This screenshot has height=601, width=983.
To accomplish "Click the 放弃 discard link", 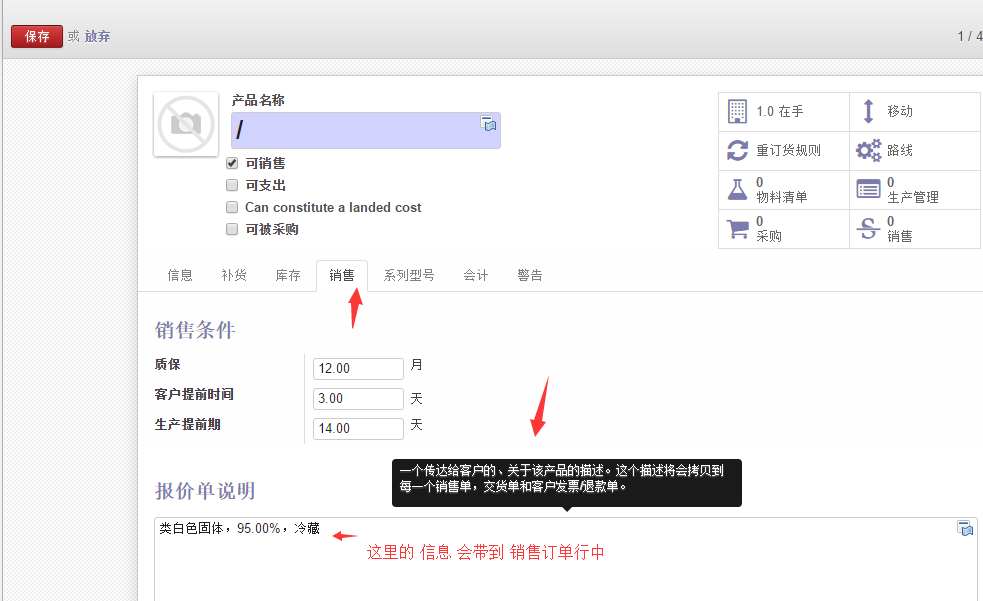I will pyautogui.click(x=97, y=36).
